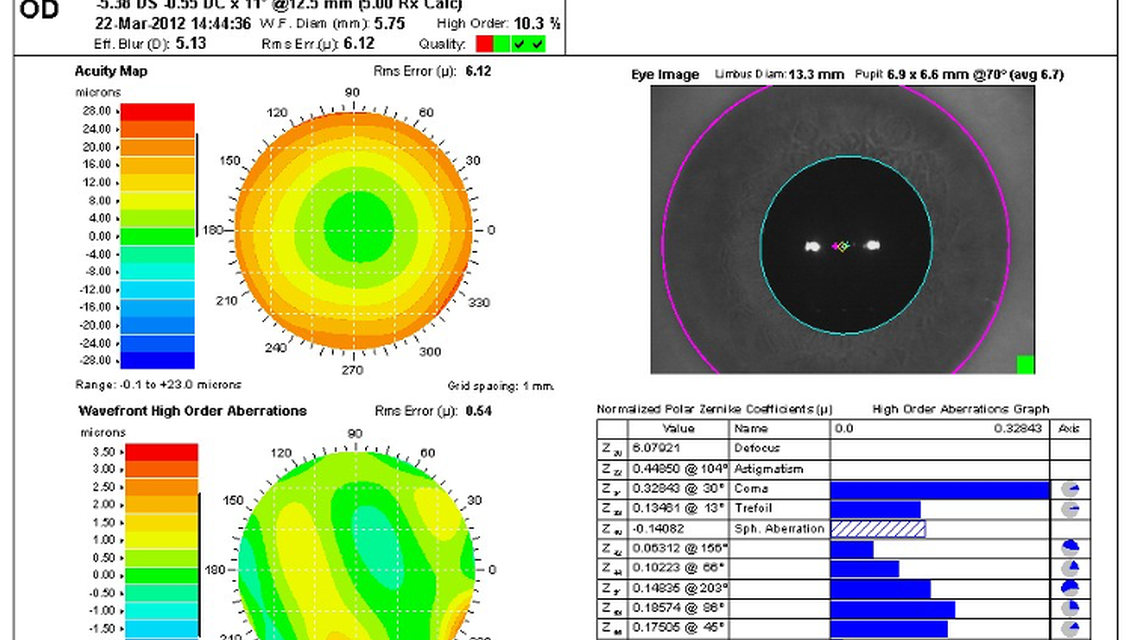Click the 22-Mar-2012 14:44:36 timestamp
Screen dimensions: 1138x640
coord(173,24)
